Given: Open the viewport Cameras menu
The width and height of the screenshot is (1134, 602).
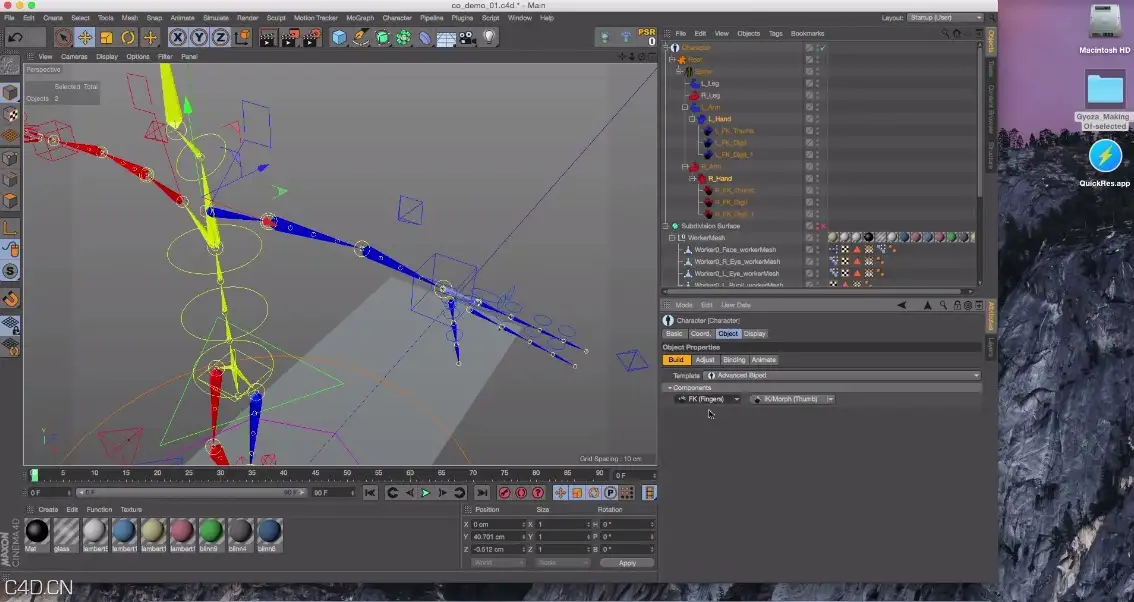Looking at the screenshot, I should pos(74,56).
